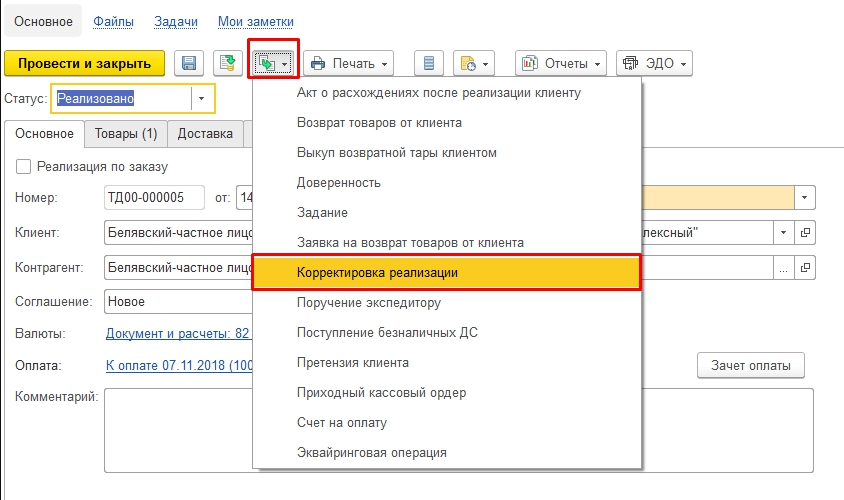Open the Print menu with printer icon
844x500 pixels.
coord(349,63)
